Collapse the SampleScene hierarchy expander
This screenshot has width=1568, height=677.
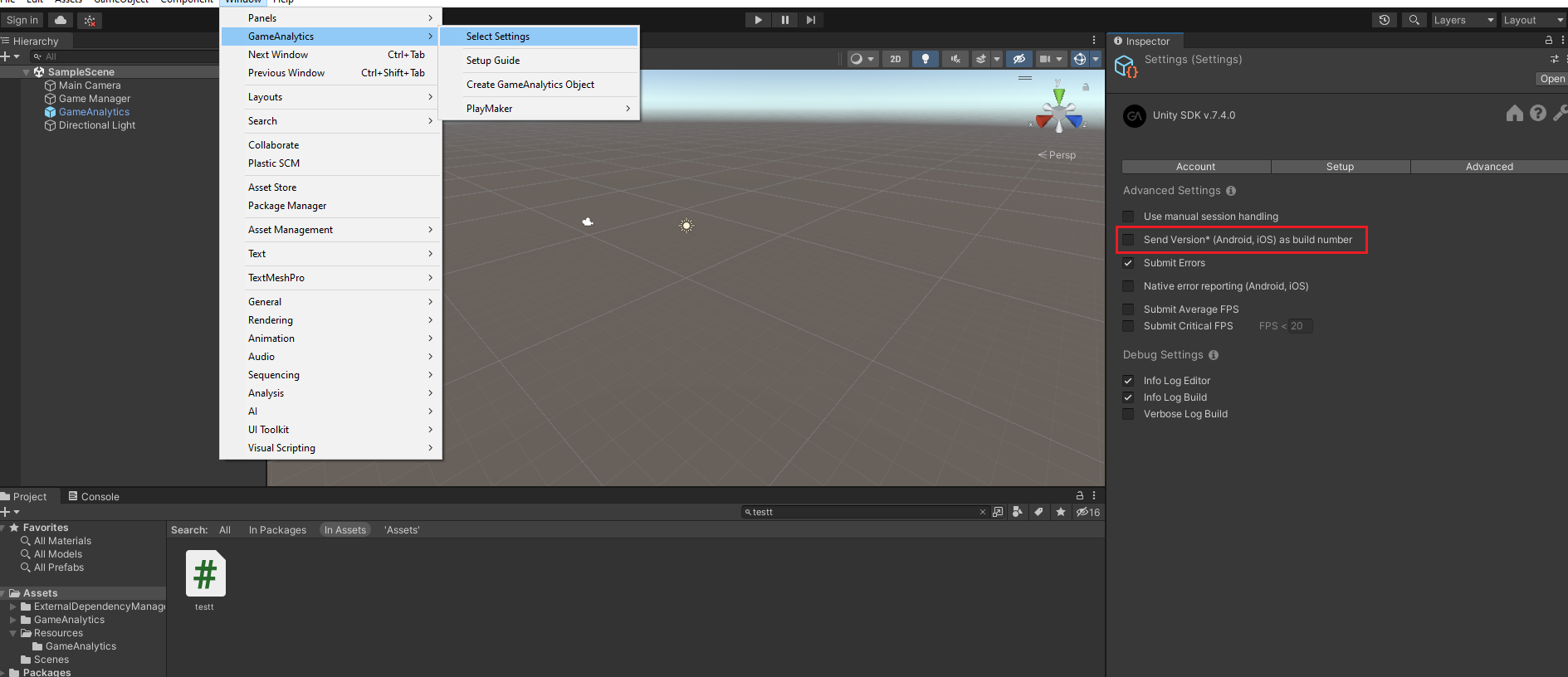coord(26,72)
